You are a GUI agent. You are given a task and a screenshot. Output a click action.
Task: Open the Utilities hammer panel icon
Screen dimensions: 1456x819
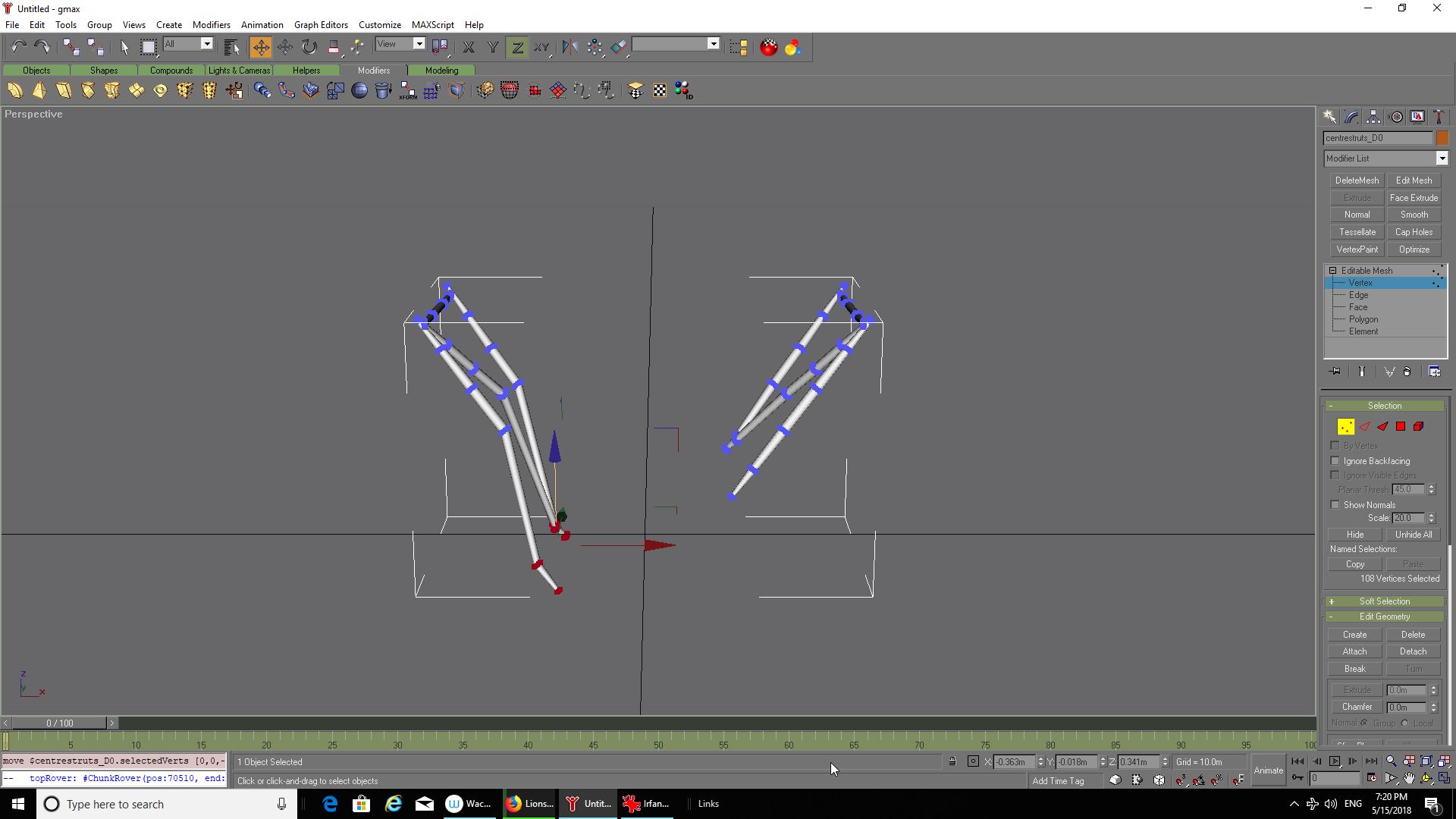[x=1439, y=117]
